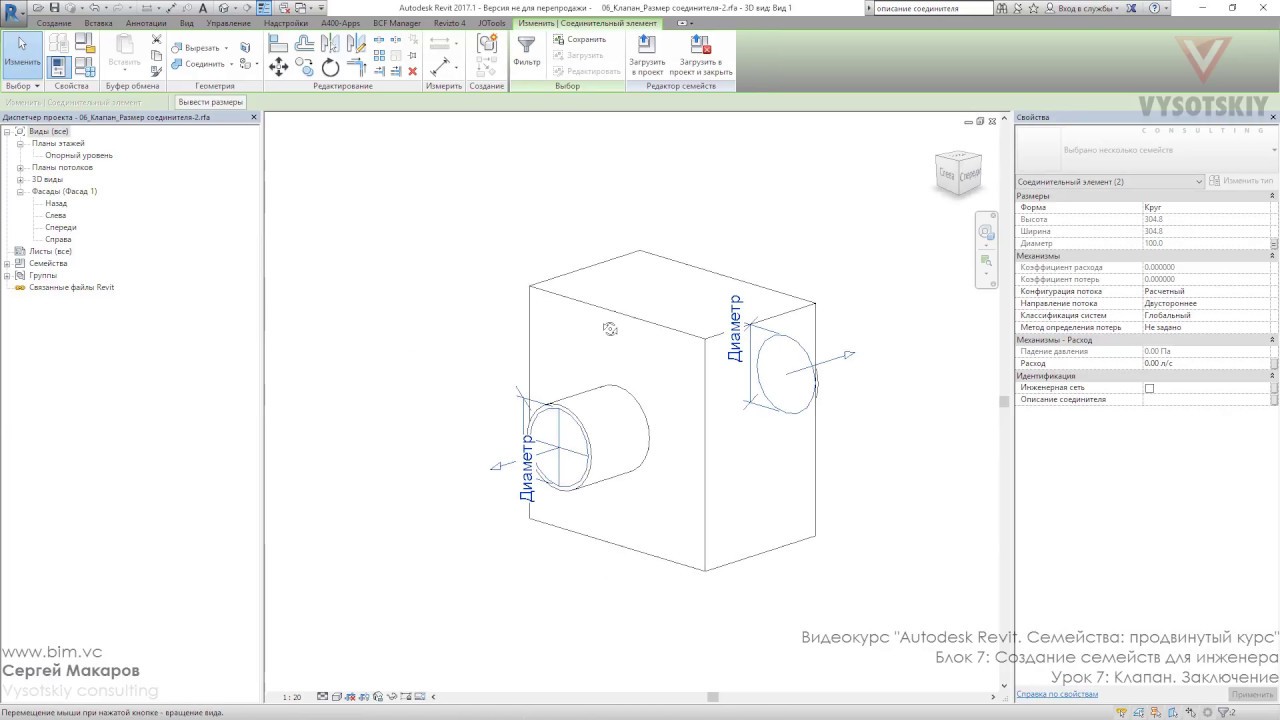Viewport: 1280px width, 720px height.
Task: Open the BCF Manager ribbon tab
Action: pos(397,23)
